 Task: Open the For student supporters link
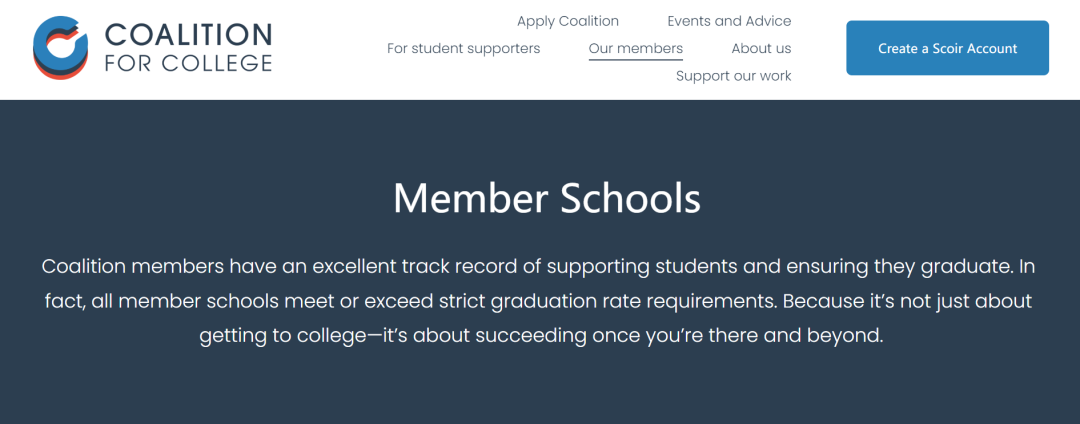[x=464, y=48]
